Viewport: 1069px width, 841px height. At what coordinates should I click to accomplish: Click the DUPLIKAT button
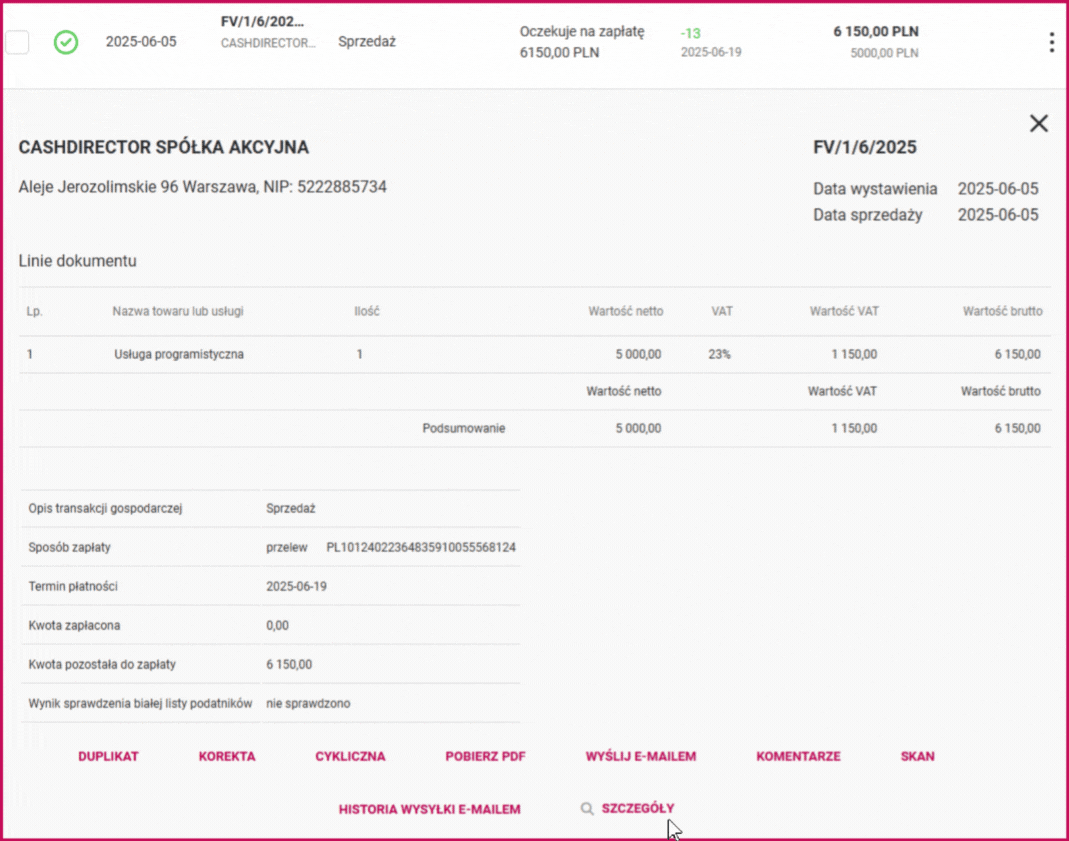[x=108, y=756]
